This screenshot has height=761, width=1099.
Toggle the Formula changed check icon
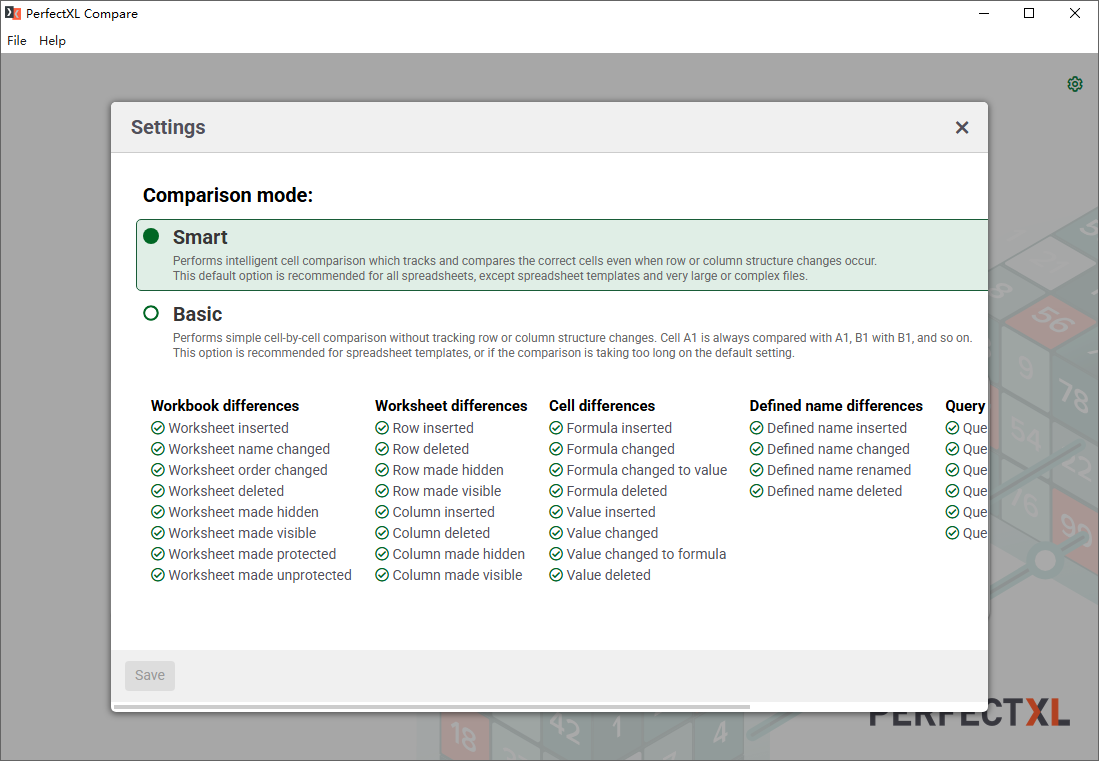click(556, 449)
